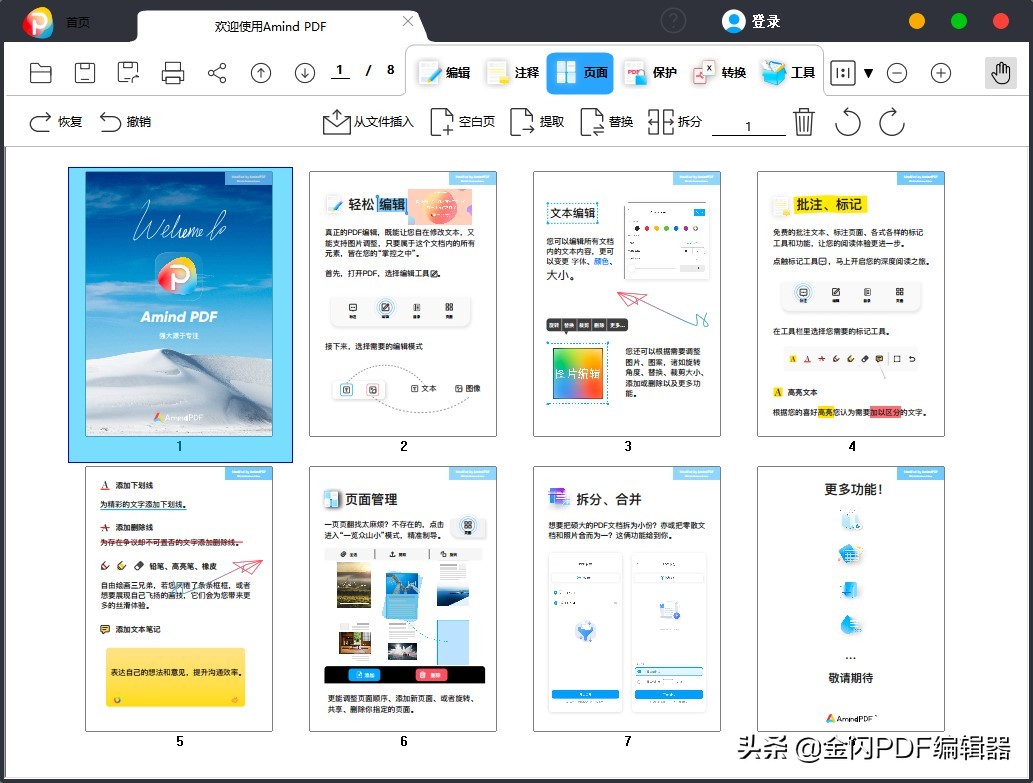Open the 编辑 (Edit) tab
Screen dimensions: 1033x783
(x=445, y=72)
